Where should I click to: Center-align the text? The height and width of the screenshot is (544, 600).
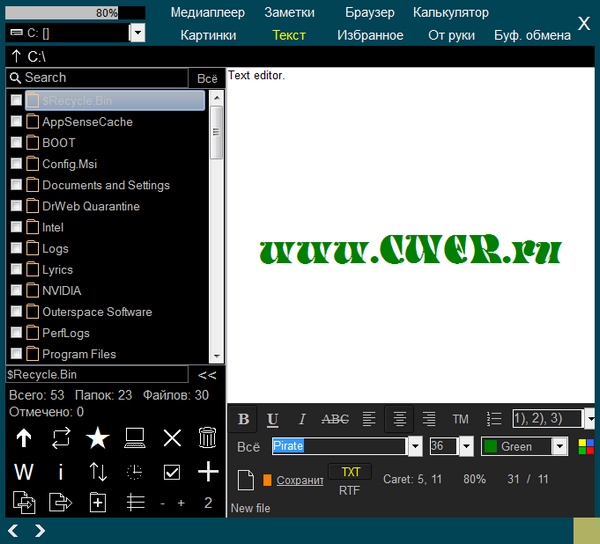[x=399, y=419]
